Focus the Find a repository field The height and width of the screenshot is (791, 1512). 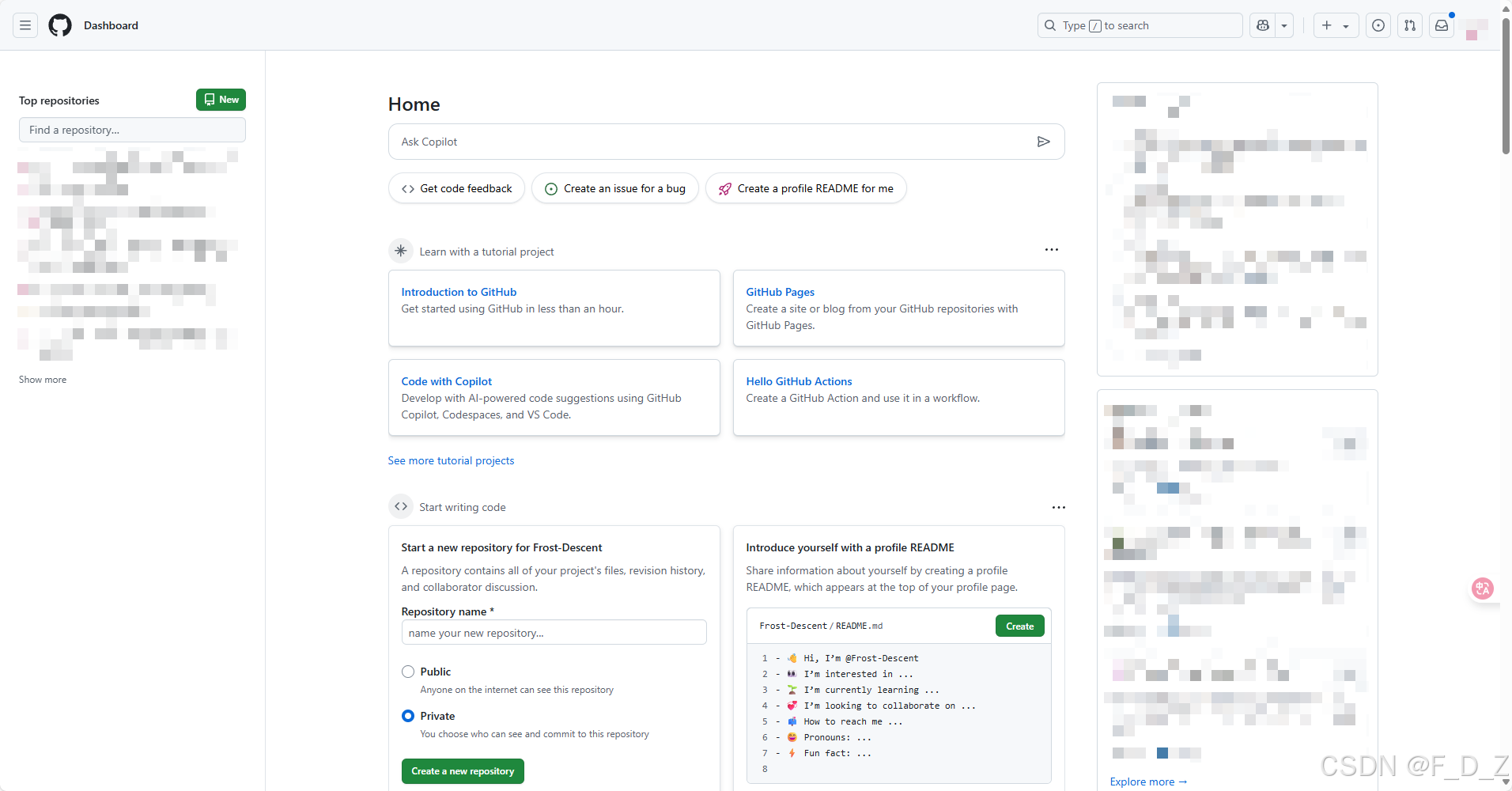(x=132, y=130)
